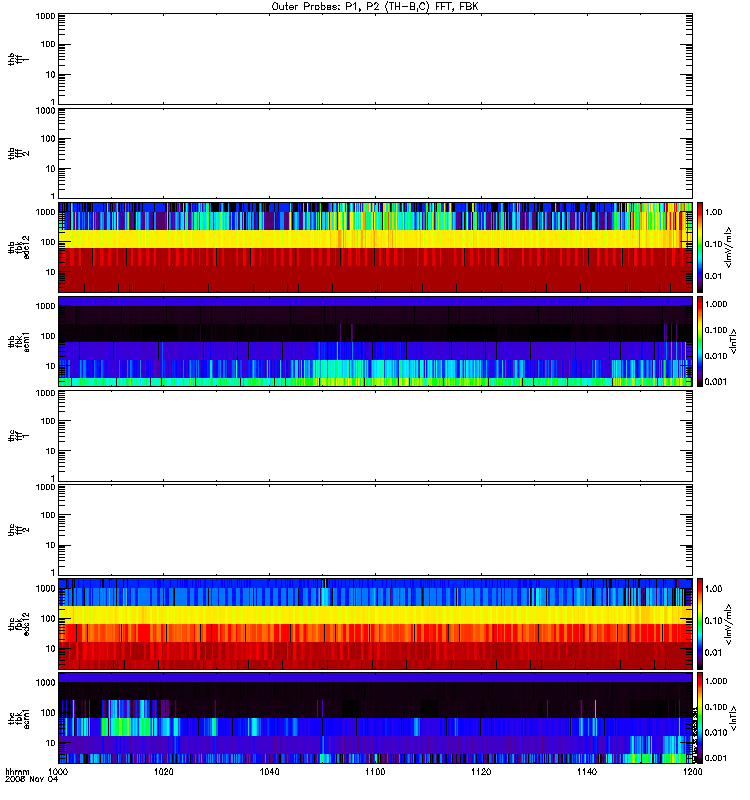This screenshot has width=750, height=800.
Task: Click the empty thb fff 1 plot panel
Action: 375,59
